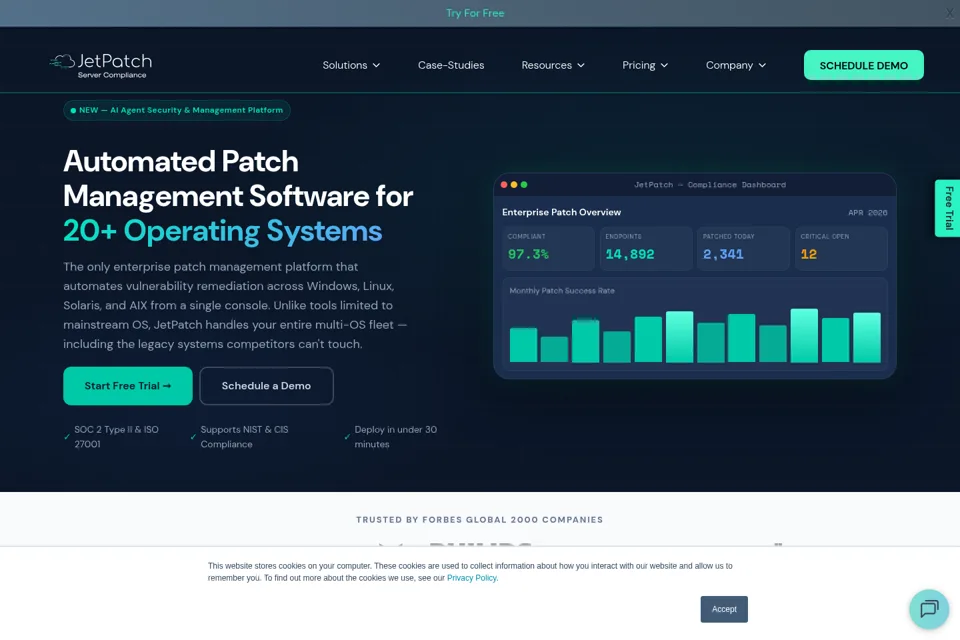The width and height of the screenshot is (960, 640).
Task: Click the JetPatch logo
Action: click(101, 66)
